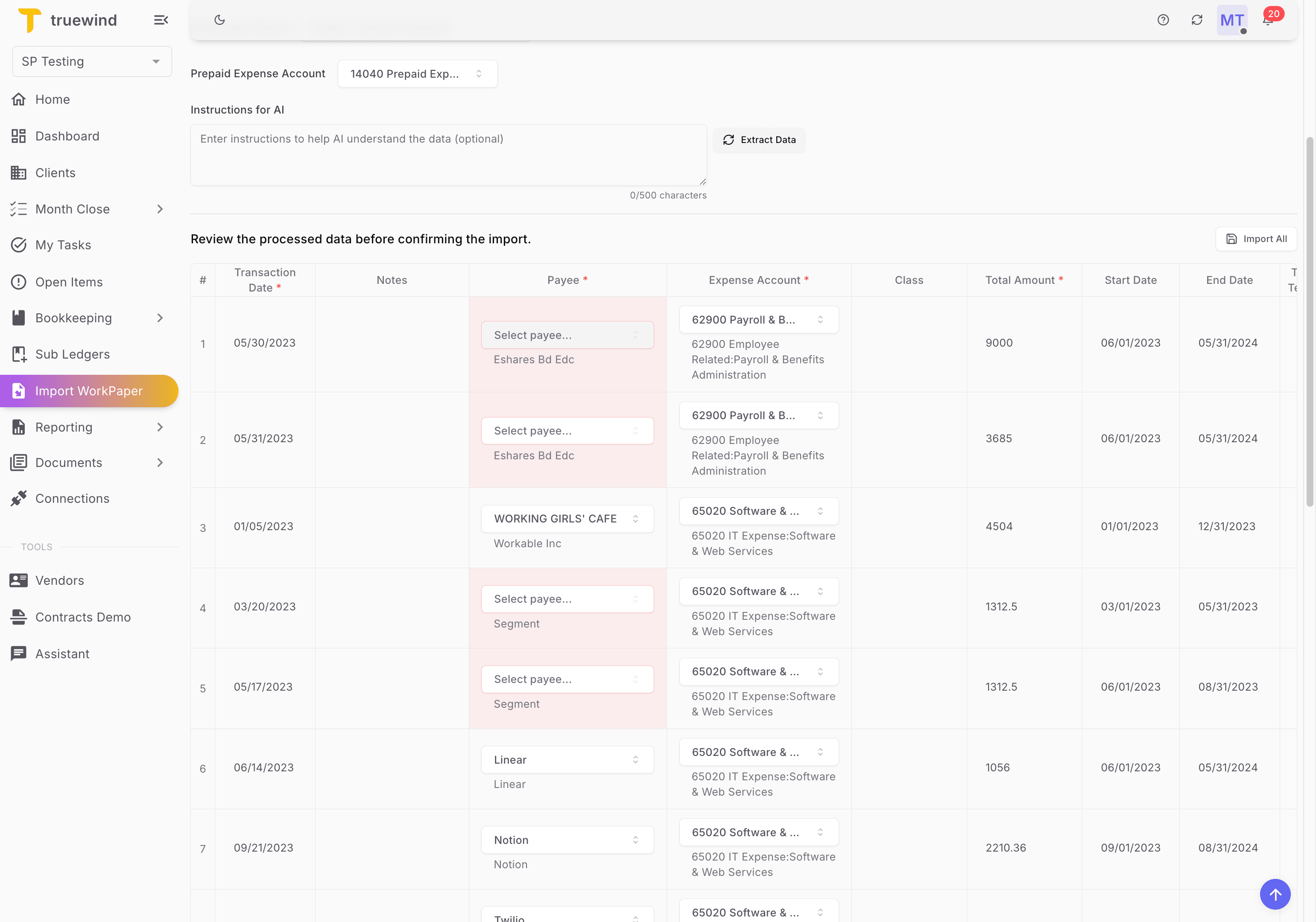Open the Vendors tool icon

[19, 580]
